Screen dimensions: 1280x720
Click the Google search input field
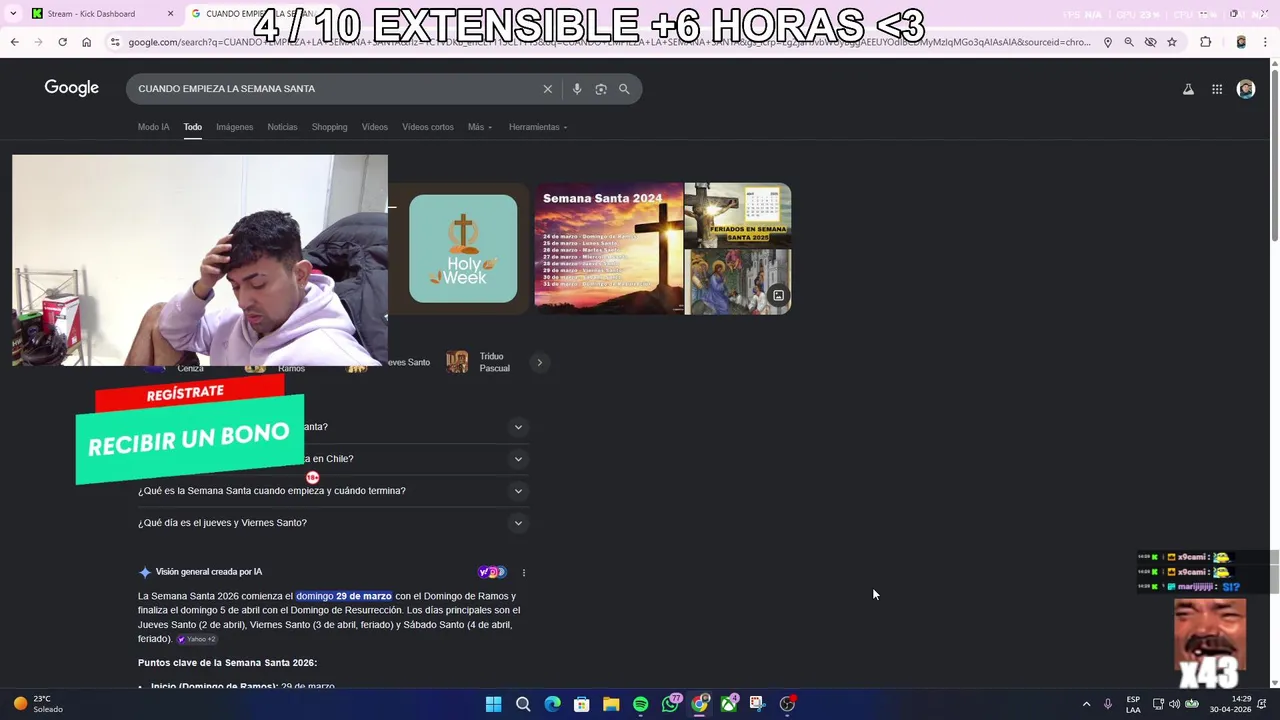coord(338,89)
